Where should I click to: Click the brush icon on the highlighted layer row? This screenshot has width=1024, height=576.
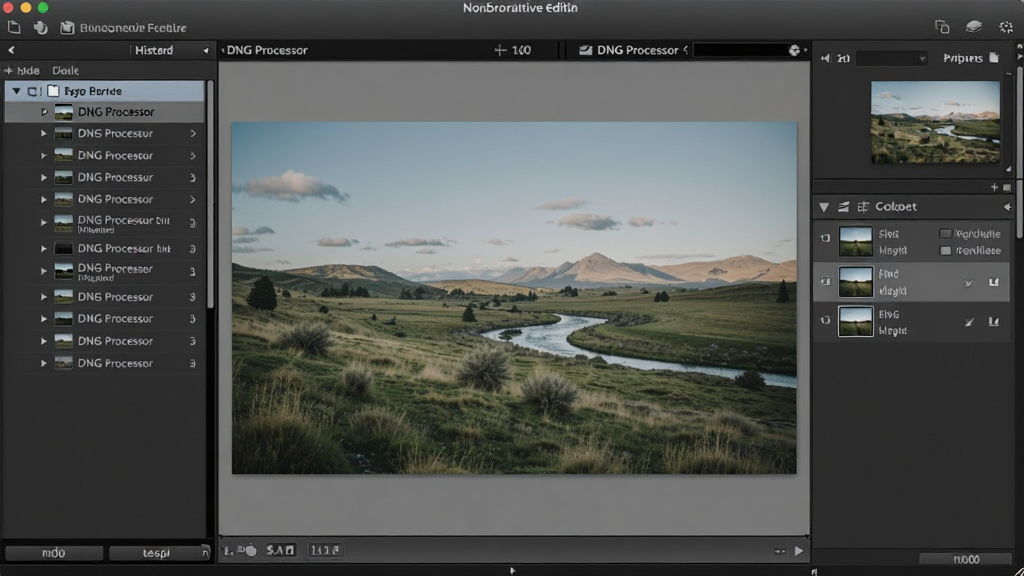[969, 283]
